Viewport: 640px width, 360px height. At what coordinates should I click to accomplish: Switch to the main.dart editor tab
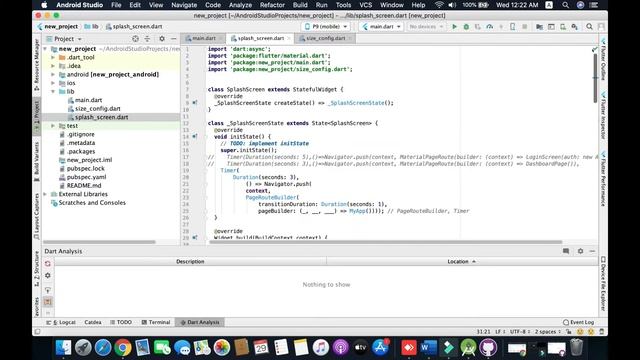203,38
